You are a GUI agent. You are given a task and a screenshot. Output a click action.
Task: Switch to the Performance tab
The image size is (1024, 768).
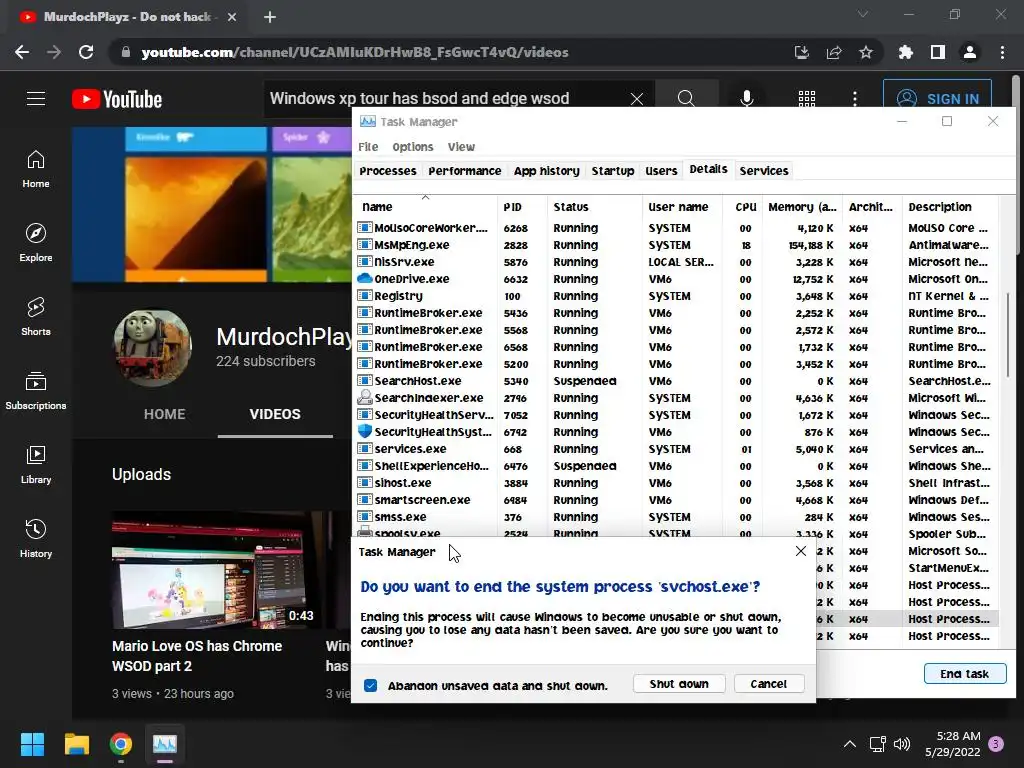(x=465, y=170)
